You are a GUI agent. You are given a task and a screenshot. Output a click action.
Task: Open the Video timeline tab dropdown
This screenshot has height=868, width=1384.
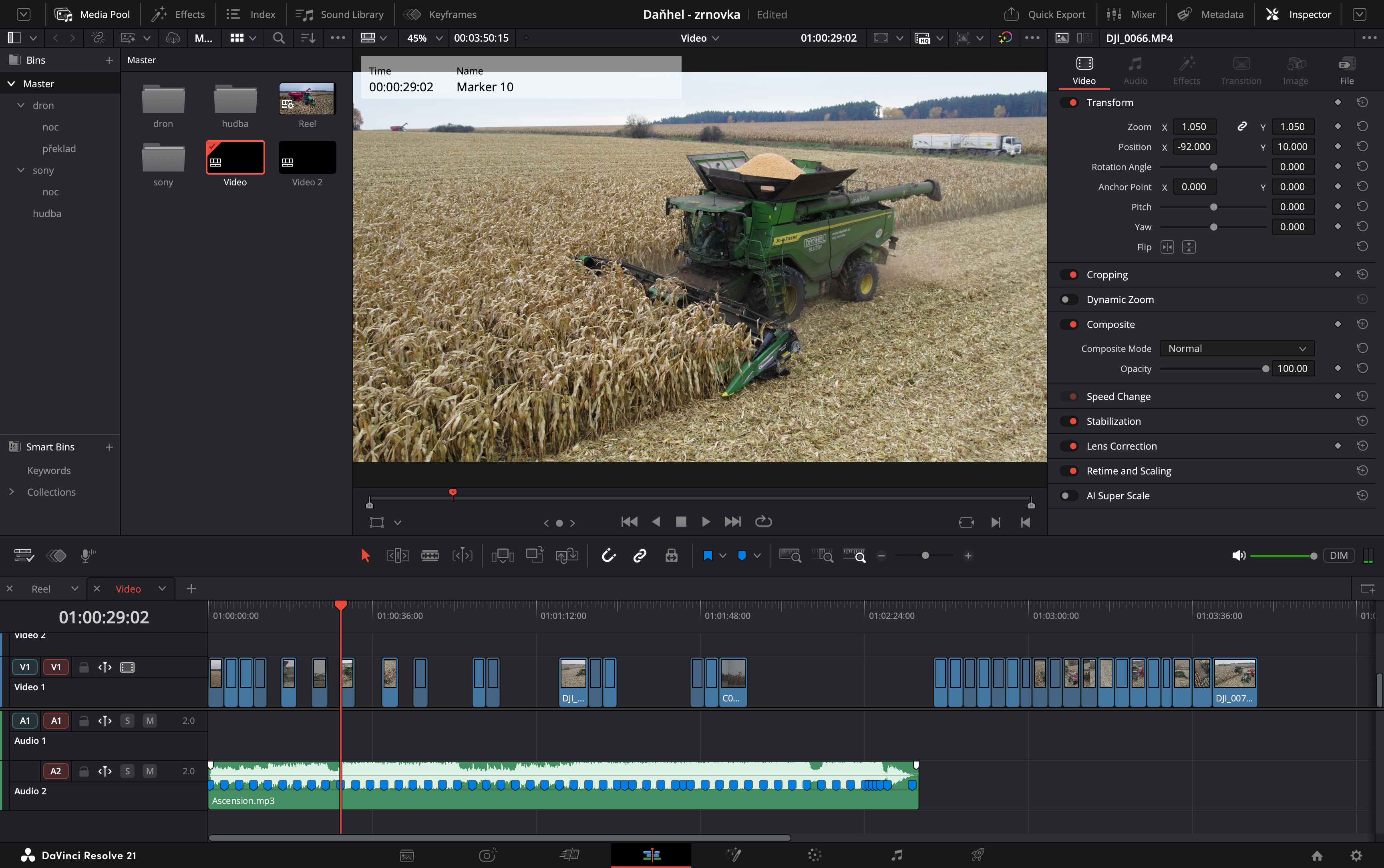pos(162,589)
